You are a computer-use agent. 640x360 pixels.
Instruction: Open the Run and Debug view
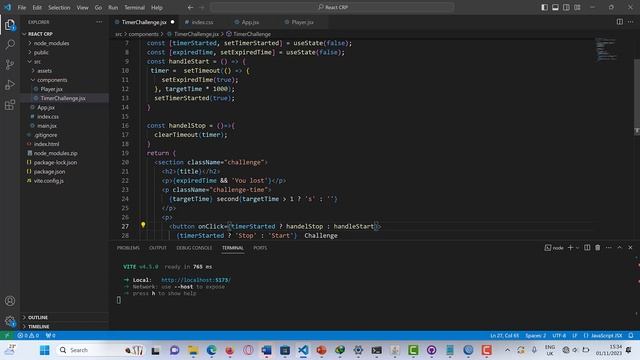(x=10, y=85)
